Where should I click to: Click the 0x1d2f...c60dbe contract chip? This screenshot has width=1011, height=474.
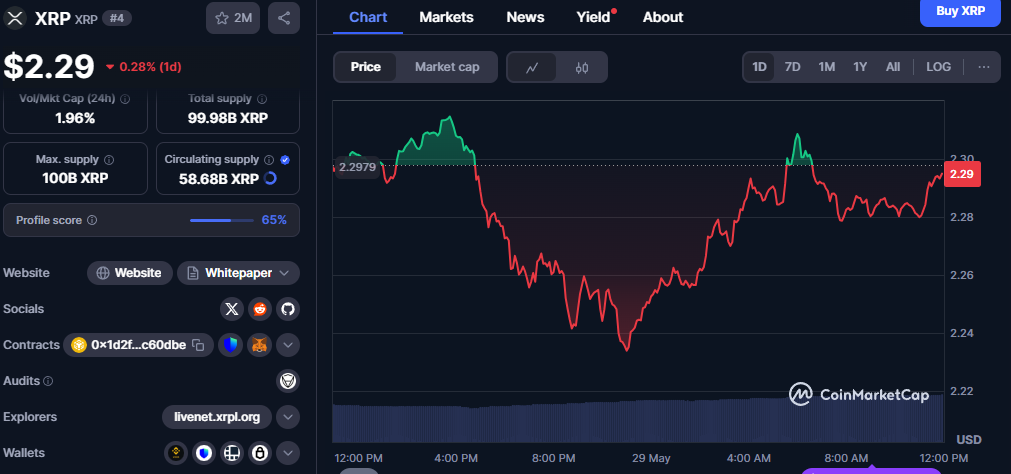tap(138, 345)
